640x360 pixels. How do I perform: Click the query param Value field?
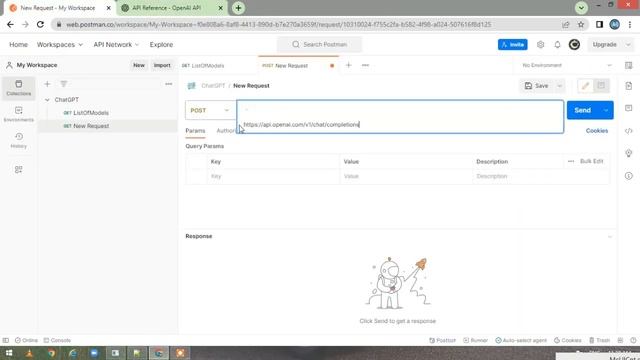406,176
